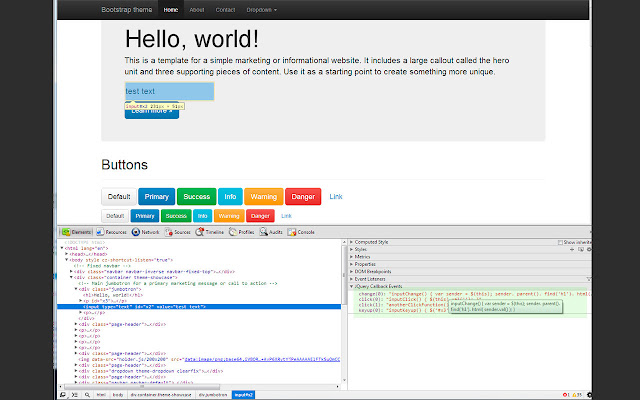Open the Network panel in DevTools

(145, 232)
